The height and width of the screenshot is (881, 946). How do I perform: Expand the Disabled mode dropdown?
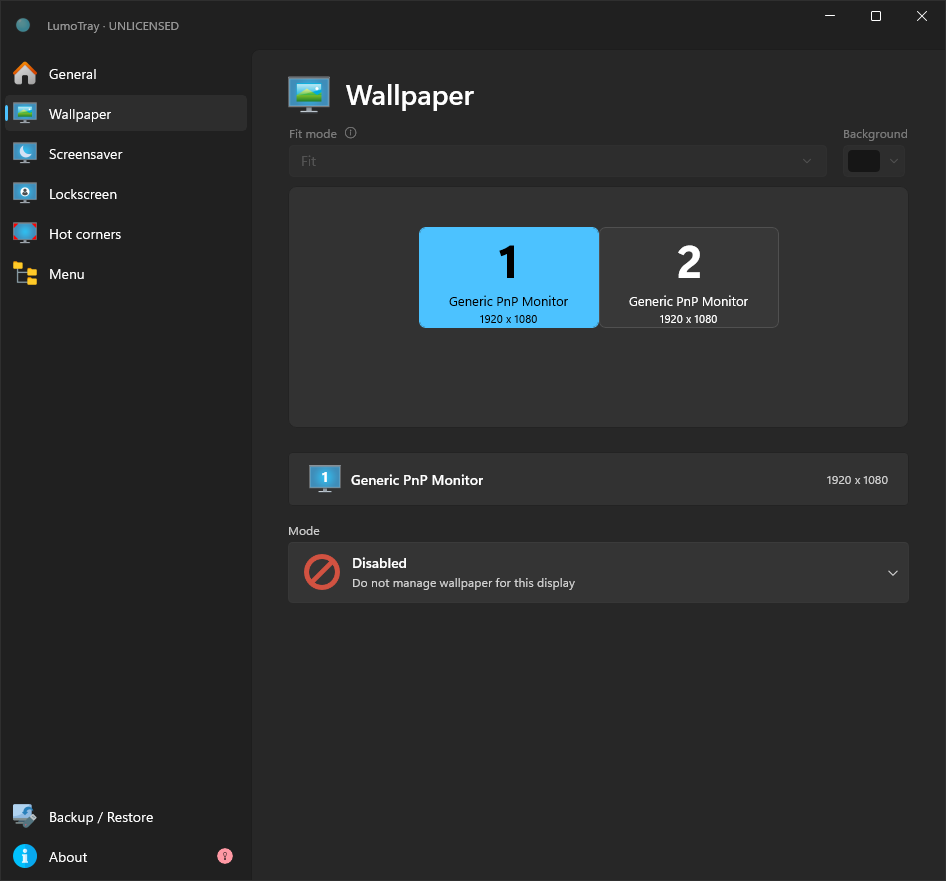click(598, 573)
